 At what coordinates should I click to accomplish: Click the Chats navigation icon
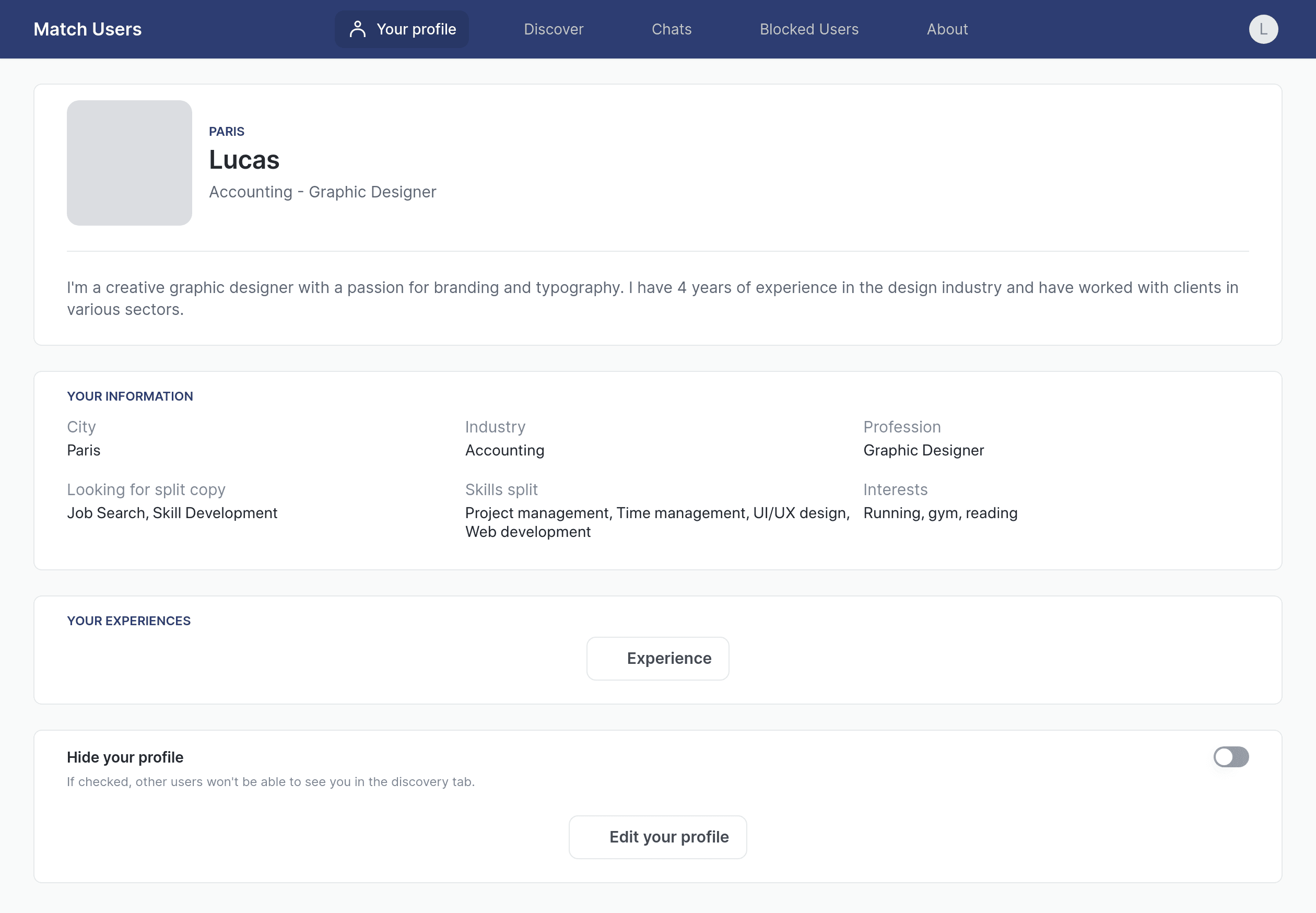(671, 29)
